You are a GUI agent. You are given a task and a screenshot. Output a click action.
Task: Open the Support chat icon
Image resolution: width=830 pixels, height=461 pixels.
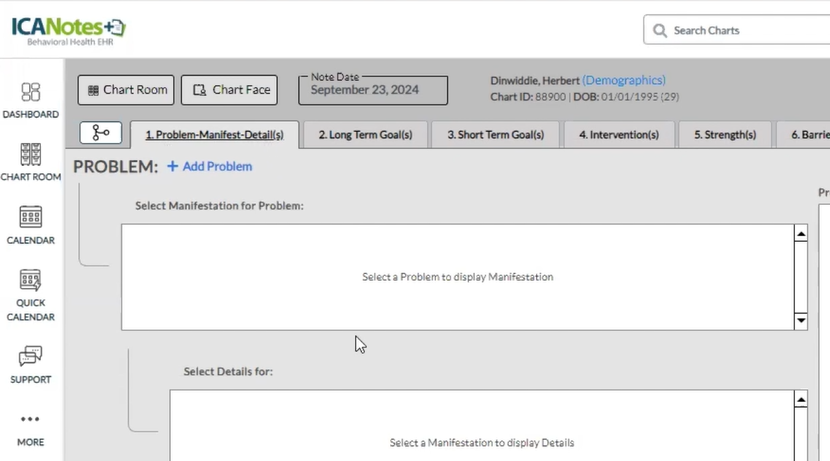31,356
